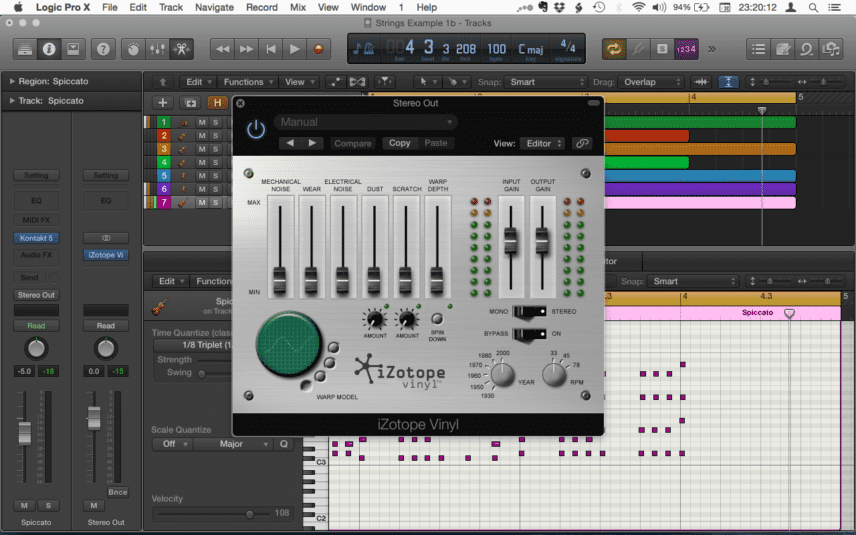The height and width of the screenshot is (535, 856).
Task: Click the plugin Link chain icon
Action: coord(582,144)
